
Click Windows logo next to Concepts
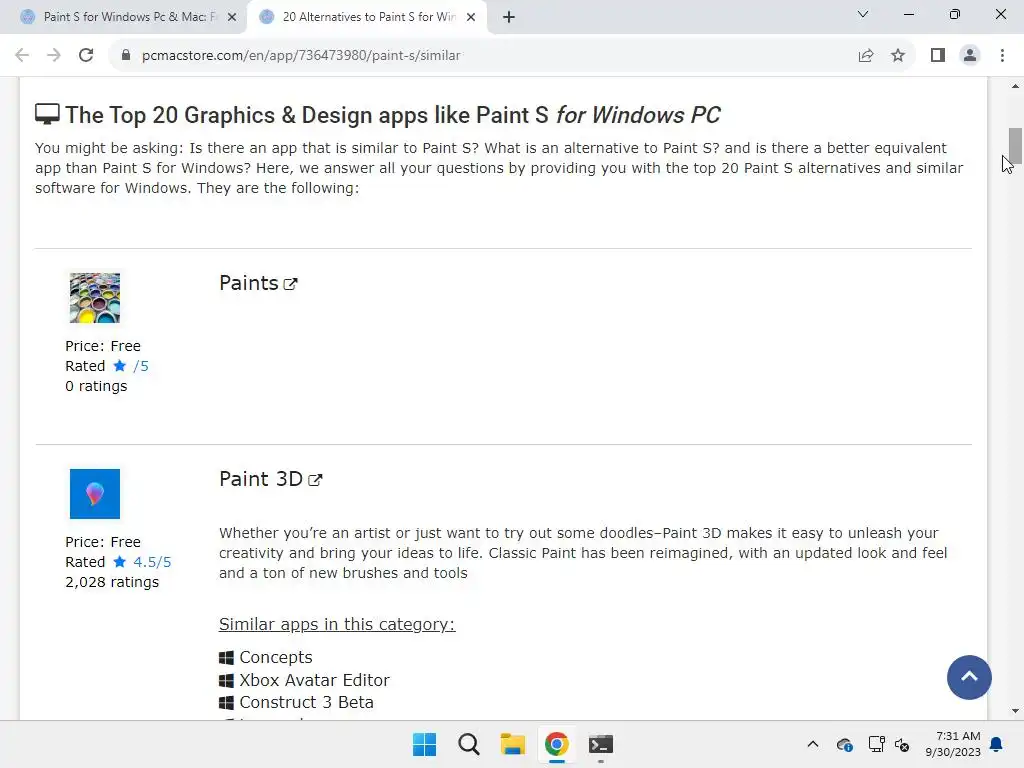[x=226, y=658]
